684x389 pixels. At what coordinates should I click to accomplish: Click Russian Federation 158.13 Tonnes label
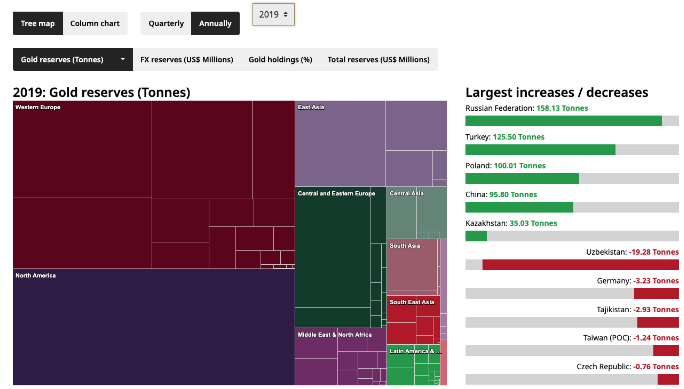tap(527, 108)
